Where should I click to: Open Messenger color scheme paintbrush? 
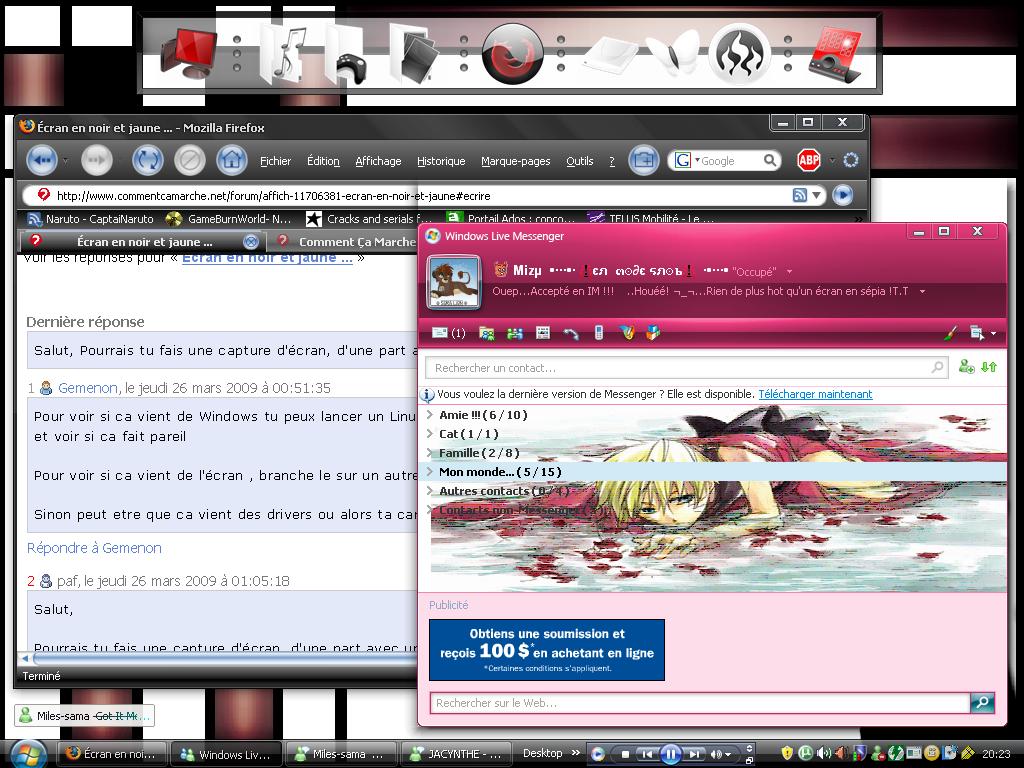tap(951, 333)
